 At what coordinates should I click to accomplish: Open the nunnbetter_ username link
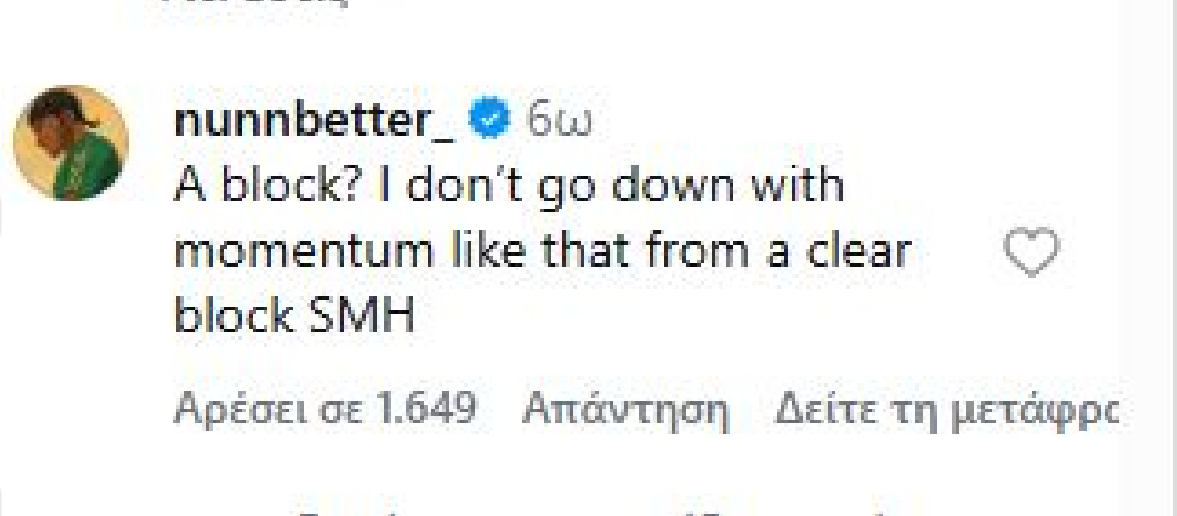(x=314, y=122)
